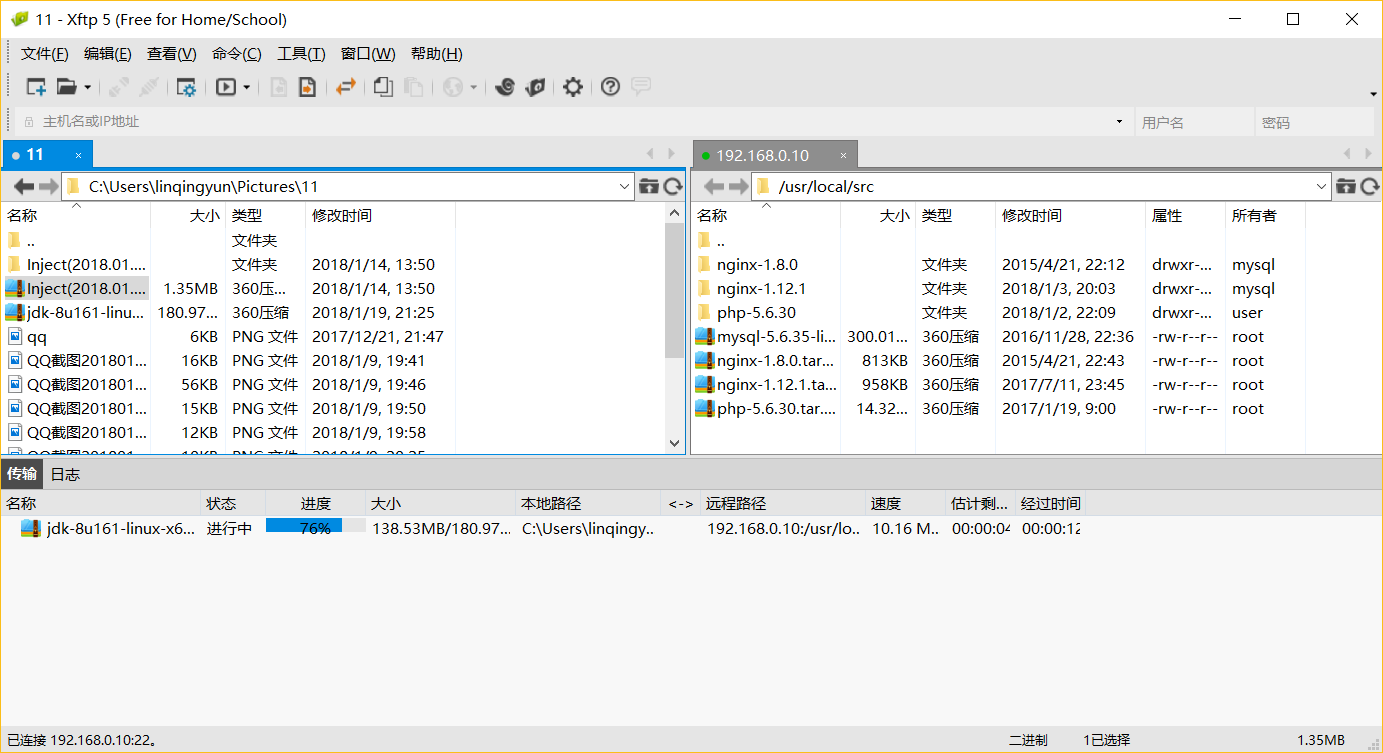Sort local files by 大小 column
The height and width of the screenshot is (753, 1383).
(x=188, y=215)
